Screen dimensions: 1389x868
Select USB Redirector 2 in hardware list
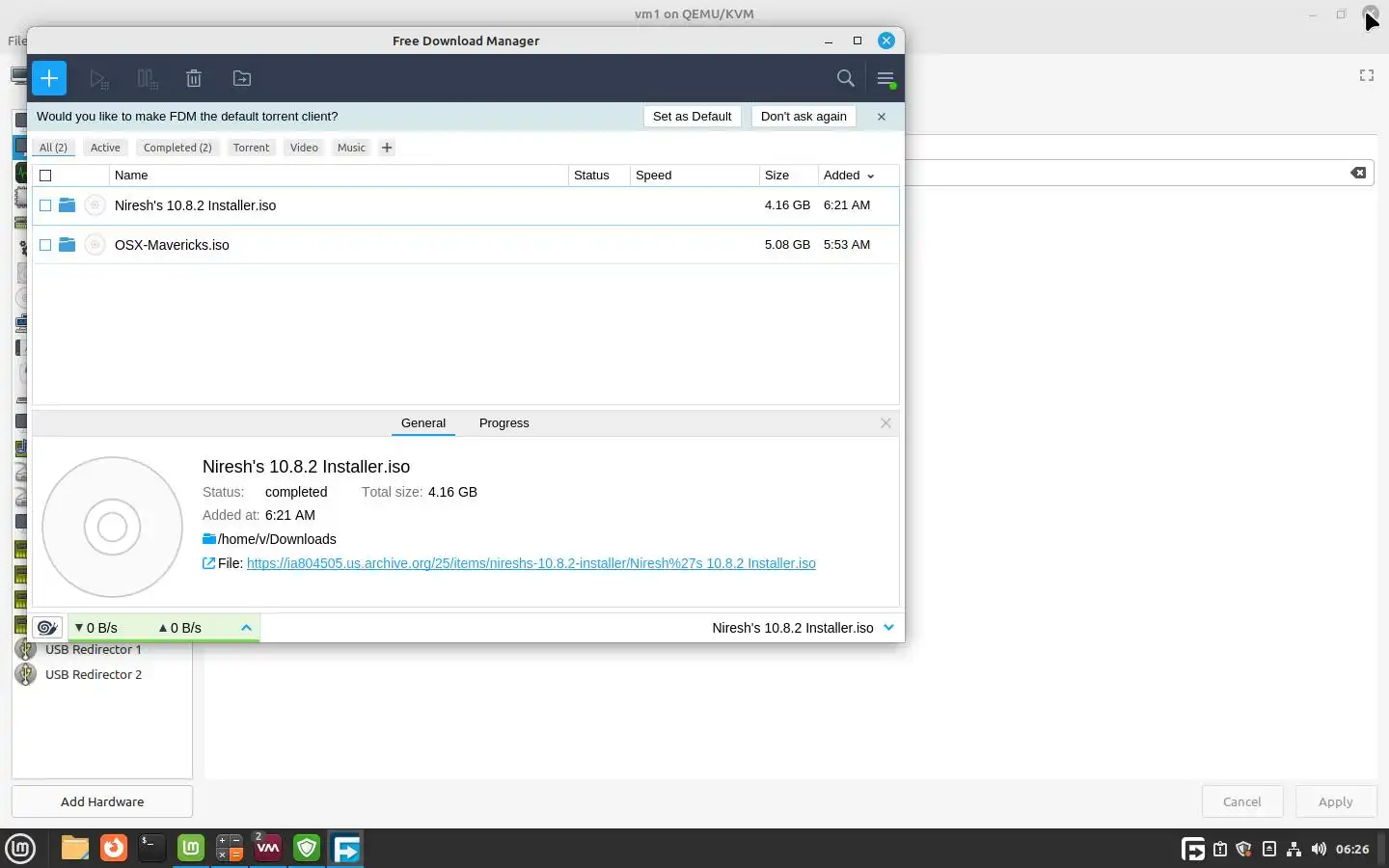(102, 674)
